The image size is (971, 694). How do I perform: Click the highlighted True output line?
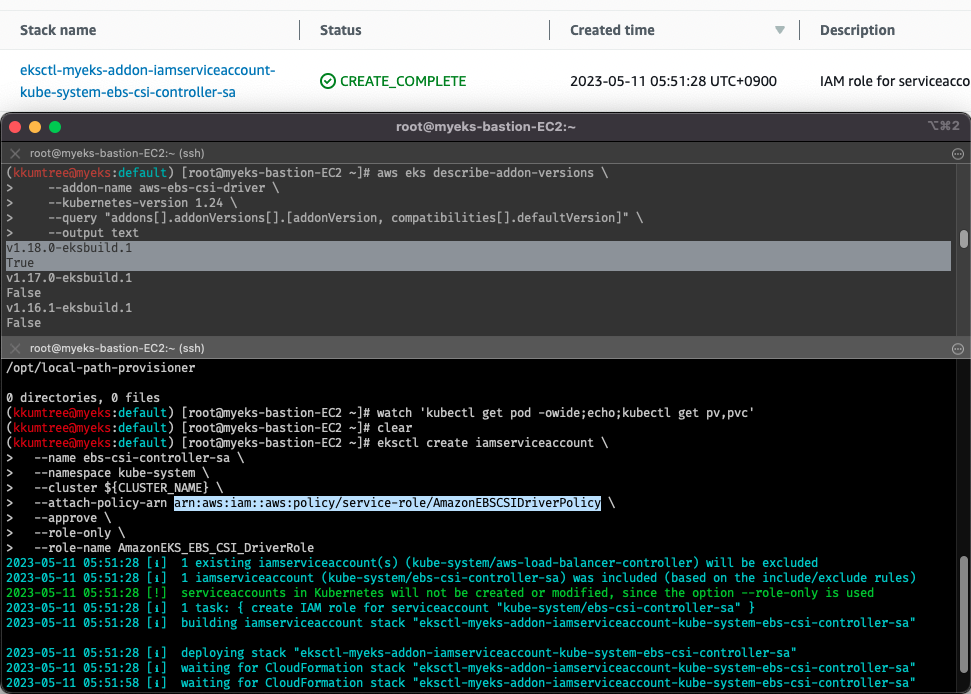pos(20,263)
